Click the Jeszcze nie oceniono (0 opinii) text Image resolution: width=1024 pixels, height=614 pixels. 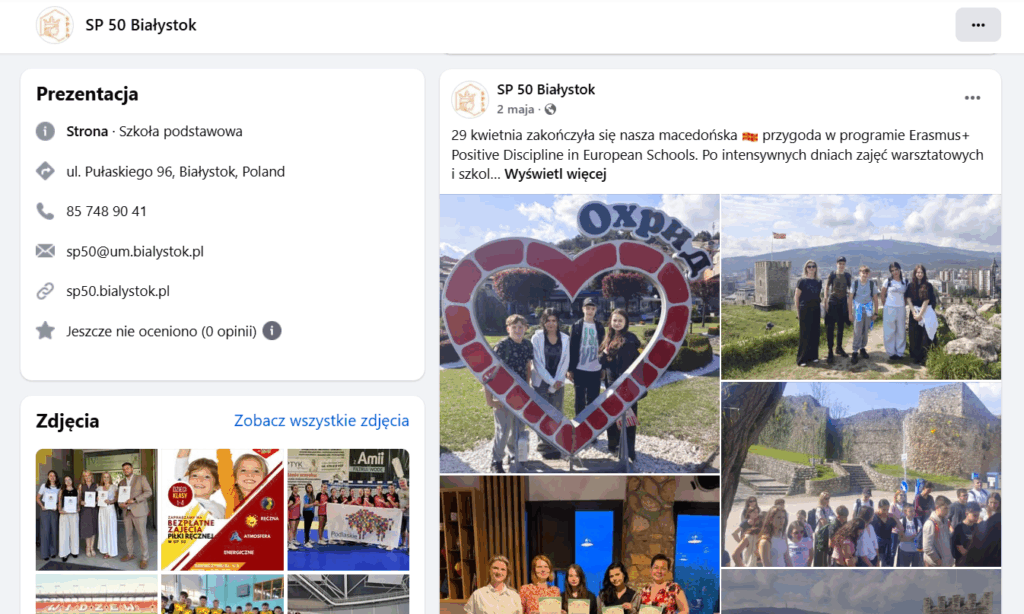(x=161, y=331)
